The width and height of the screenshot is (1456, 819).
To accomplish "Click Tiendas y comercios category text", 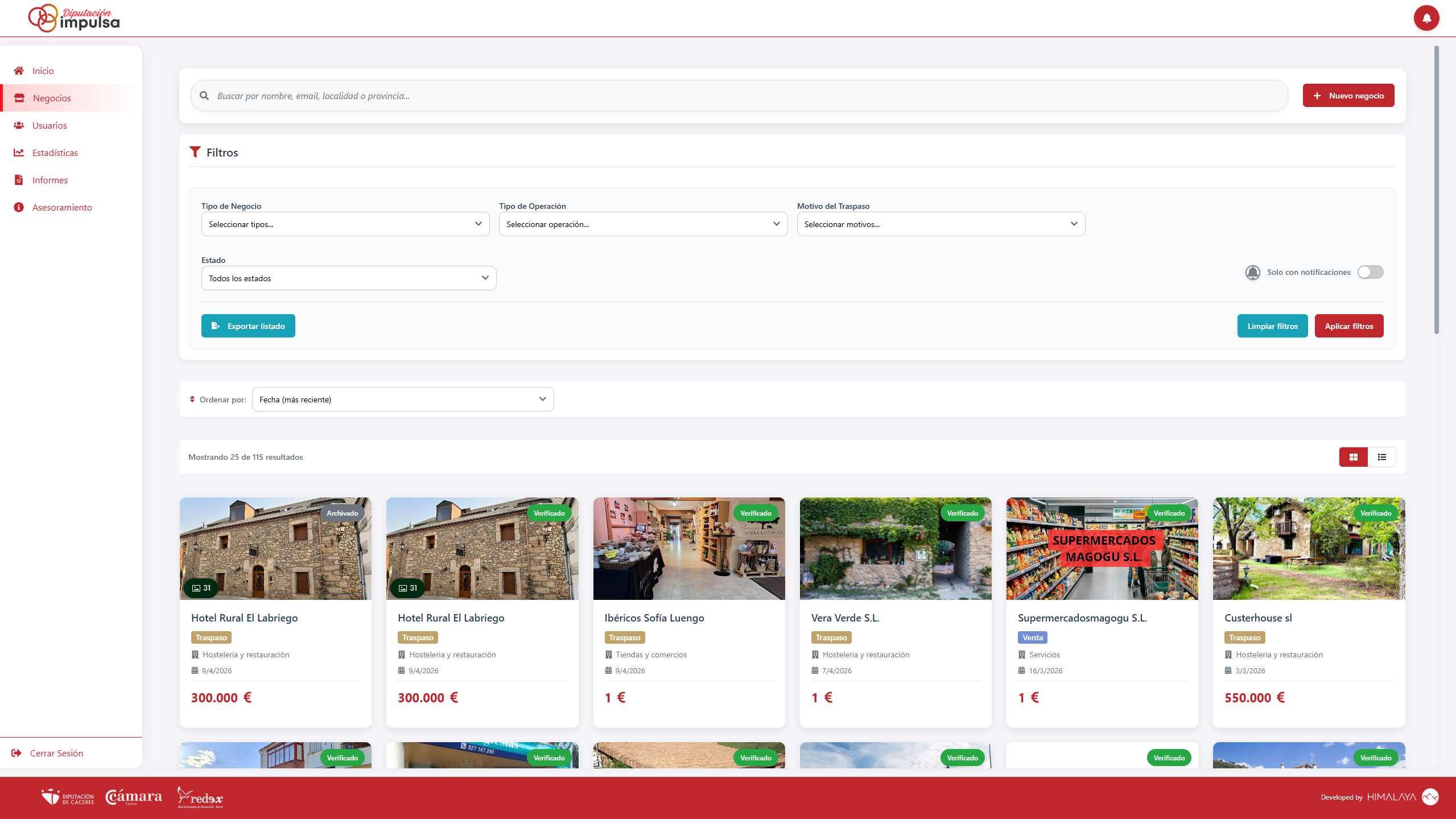I will click(651, 655).
